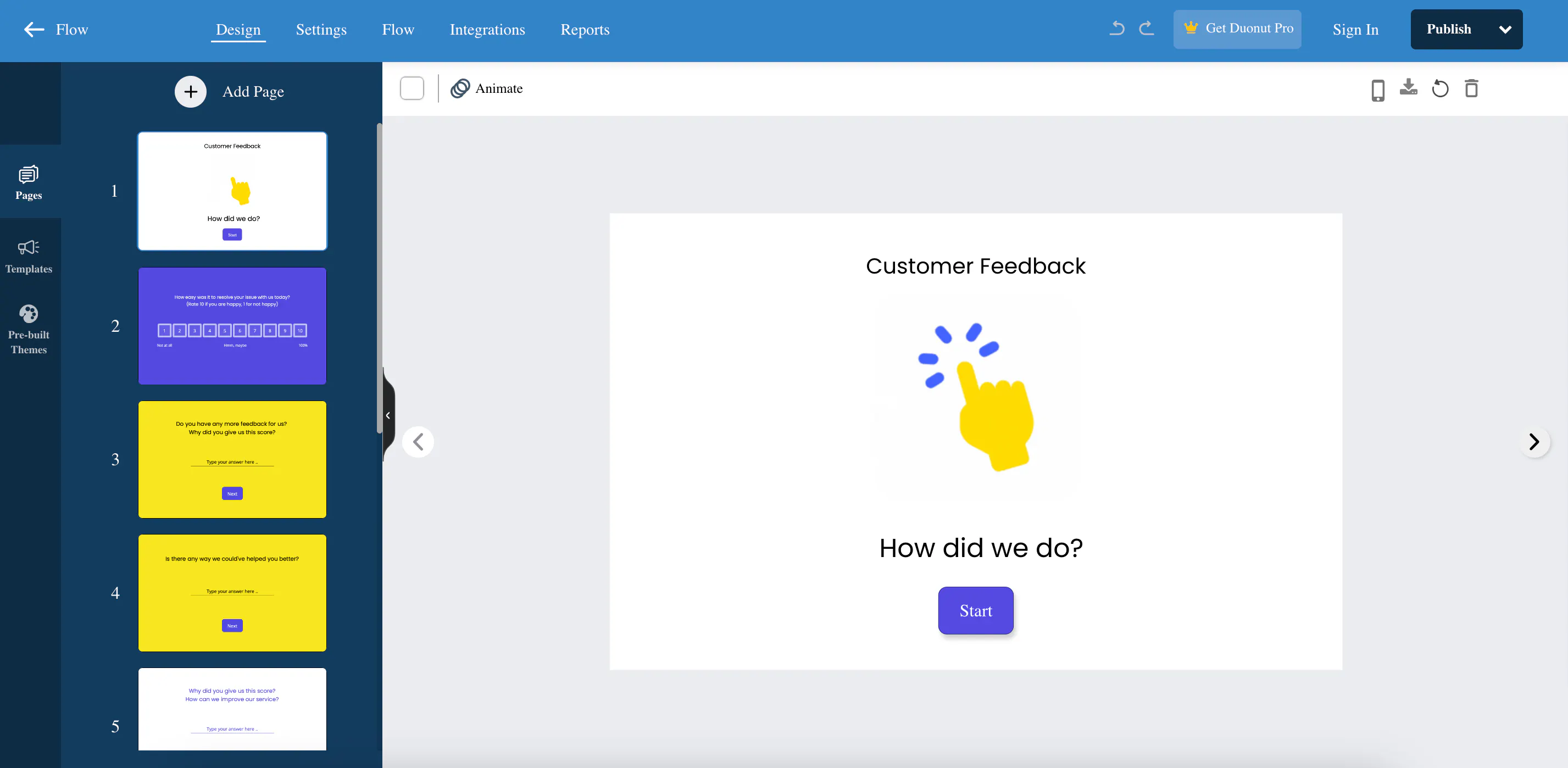Click the Sign In link
Viewport: 1568px width, 768px height.
[1355, 30]
